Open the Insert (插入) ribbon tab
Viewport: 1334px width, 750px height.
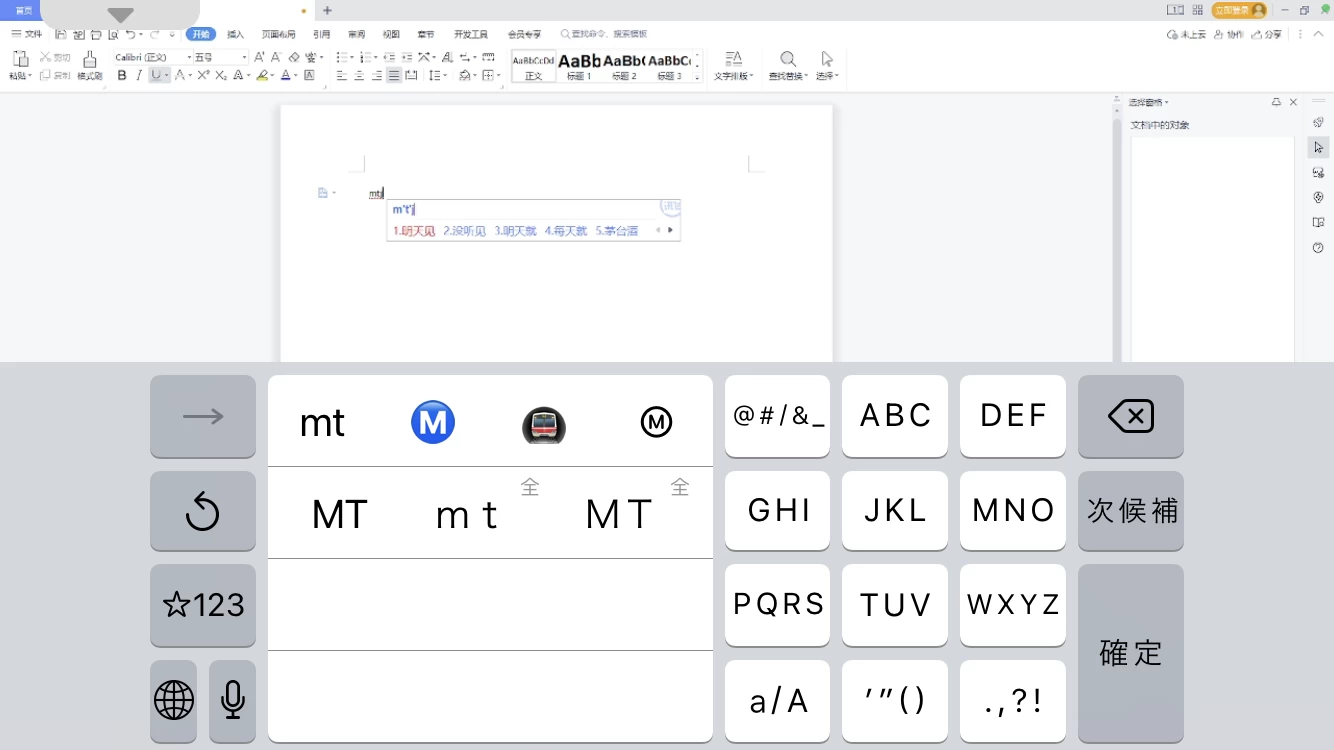click(x=236, y=34)
